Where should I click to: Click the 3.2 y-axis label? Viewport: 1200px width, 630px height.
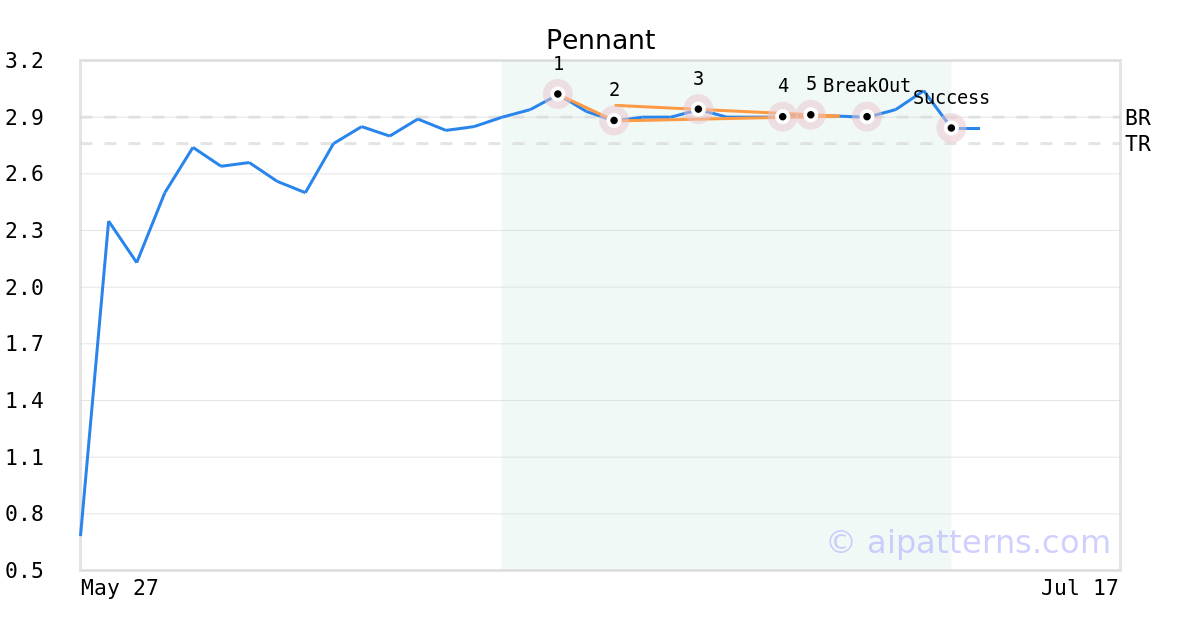(24, 61)
